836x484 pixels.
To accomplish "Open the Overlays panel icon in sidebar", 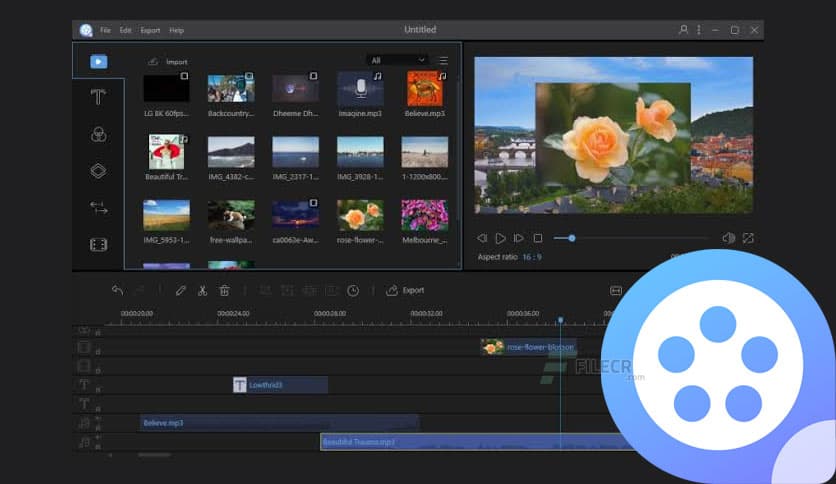I will point(98,171).
